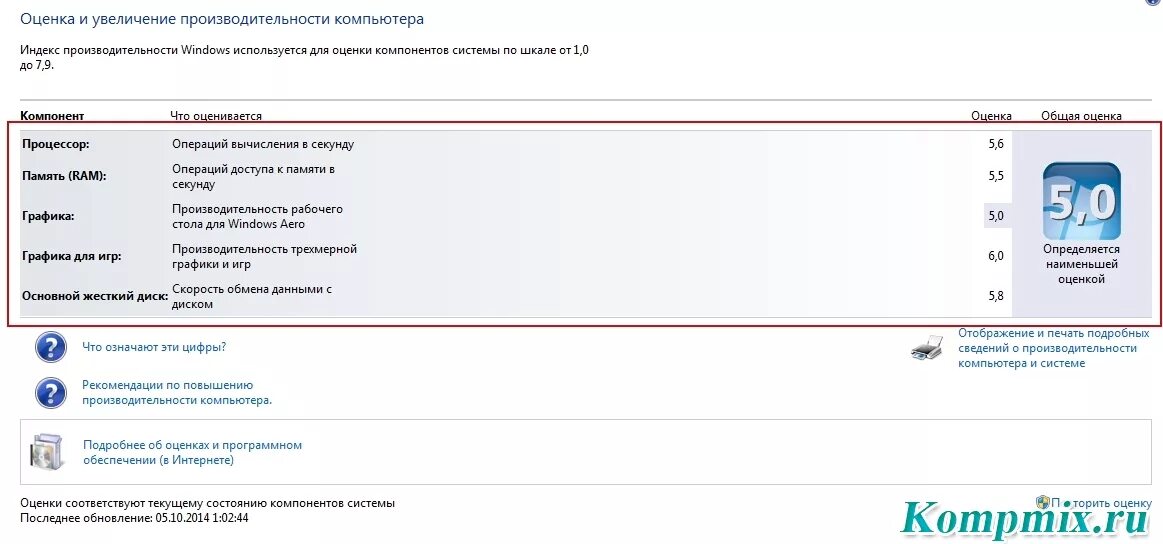The width and height of the screenshot is (1163, 544).
Task: Click the highlighted 5,0 graphics score
Action: tap(996, 216)
